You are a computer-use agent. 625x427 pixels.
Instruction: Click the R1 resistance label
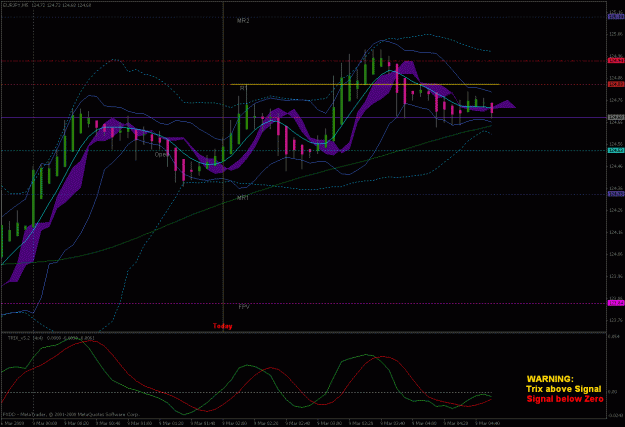click(243, 88)
